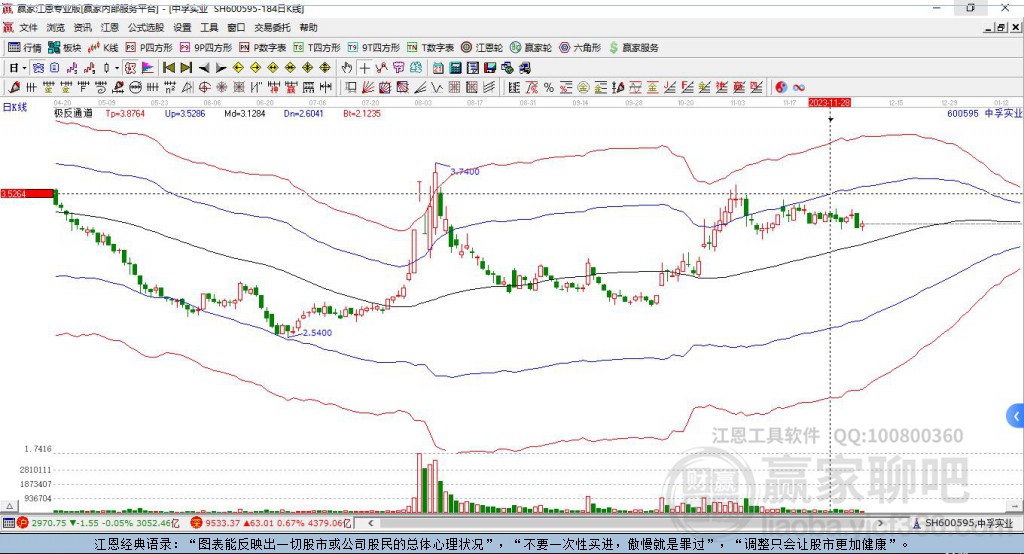
Task: Open the 设置 menu
Action: coord(182,27)
